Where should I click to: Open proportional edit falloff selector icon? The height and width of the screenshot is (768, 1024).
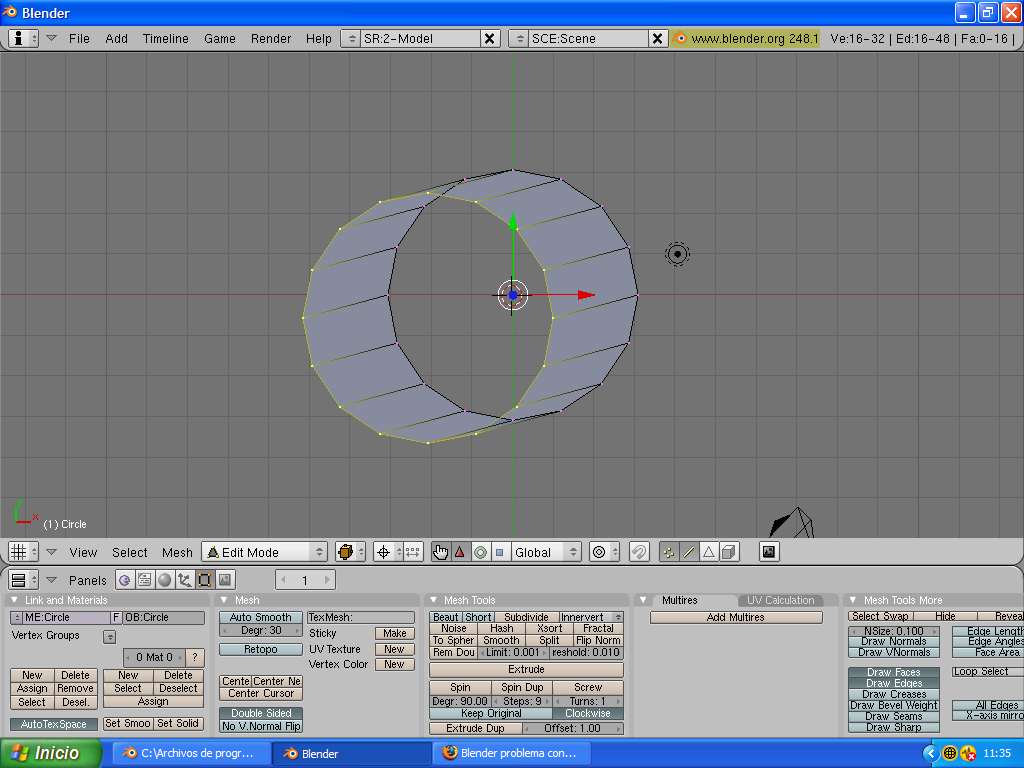(x=604, y=552)
